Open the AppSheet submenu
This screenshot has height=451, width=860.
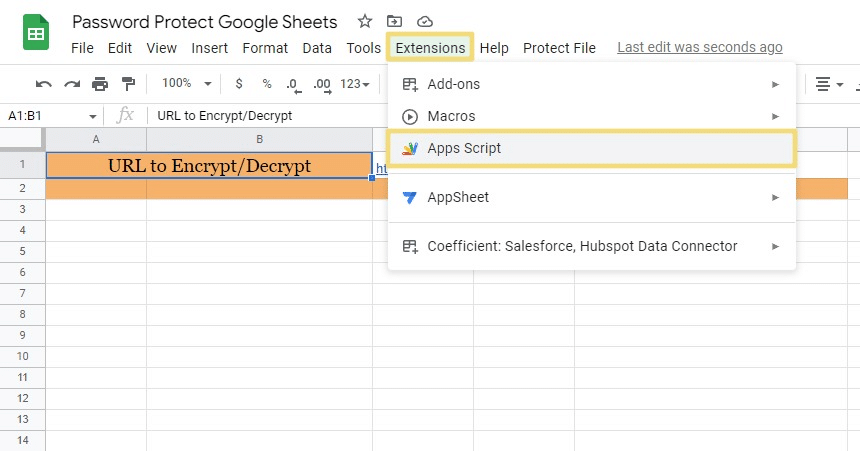point(591,197)
